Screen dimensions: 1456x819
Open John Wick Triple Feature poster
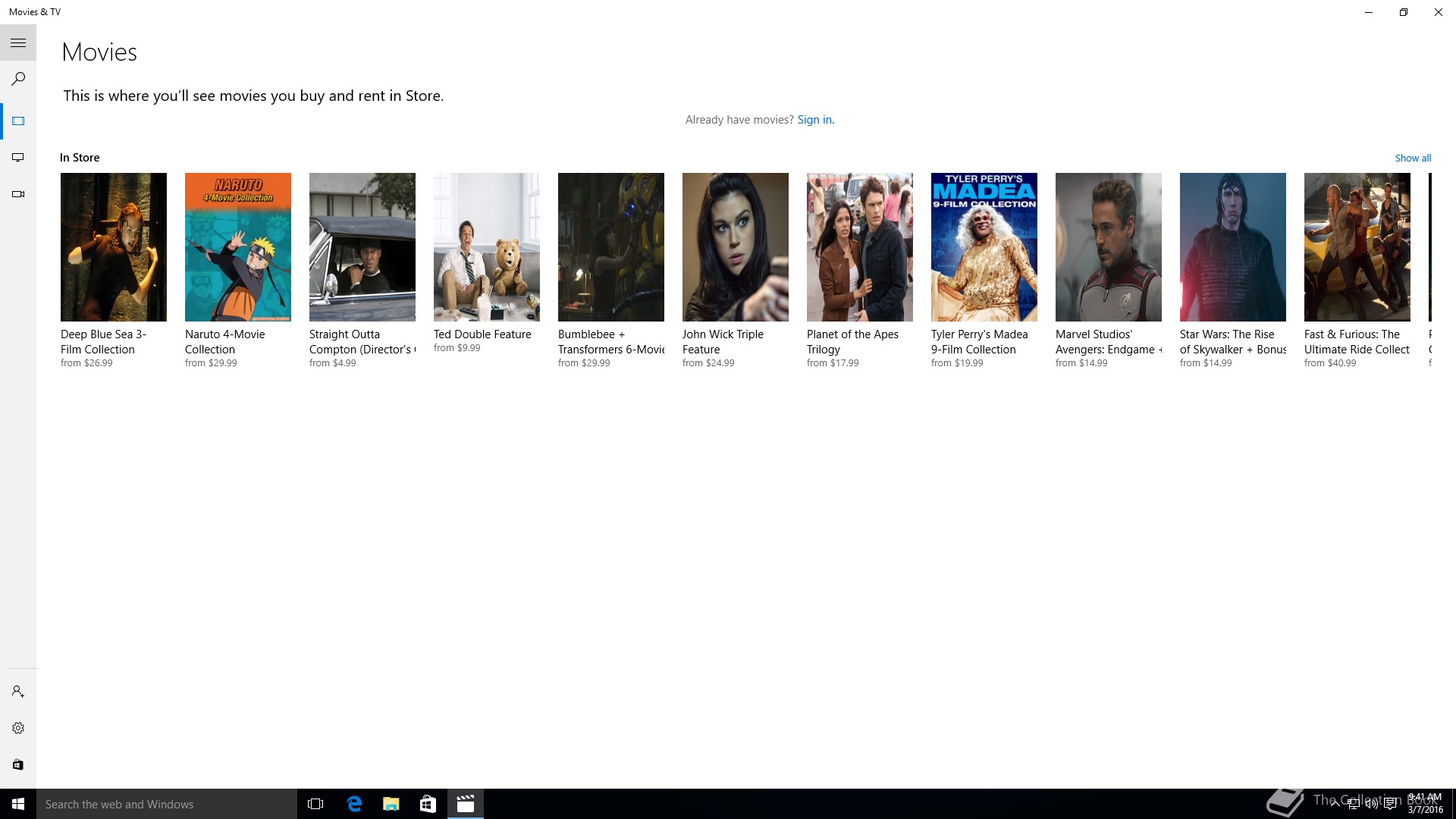point(736,247)
